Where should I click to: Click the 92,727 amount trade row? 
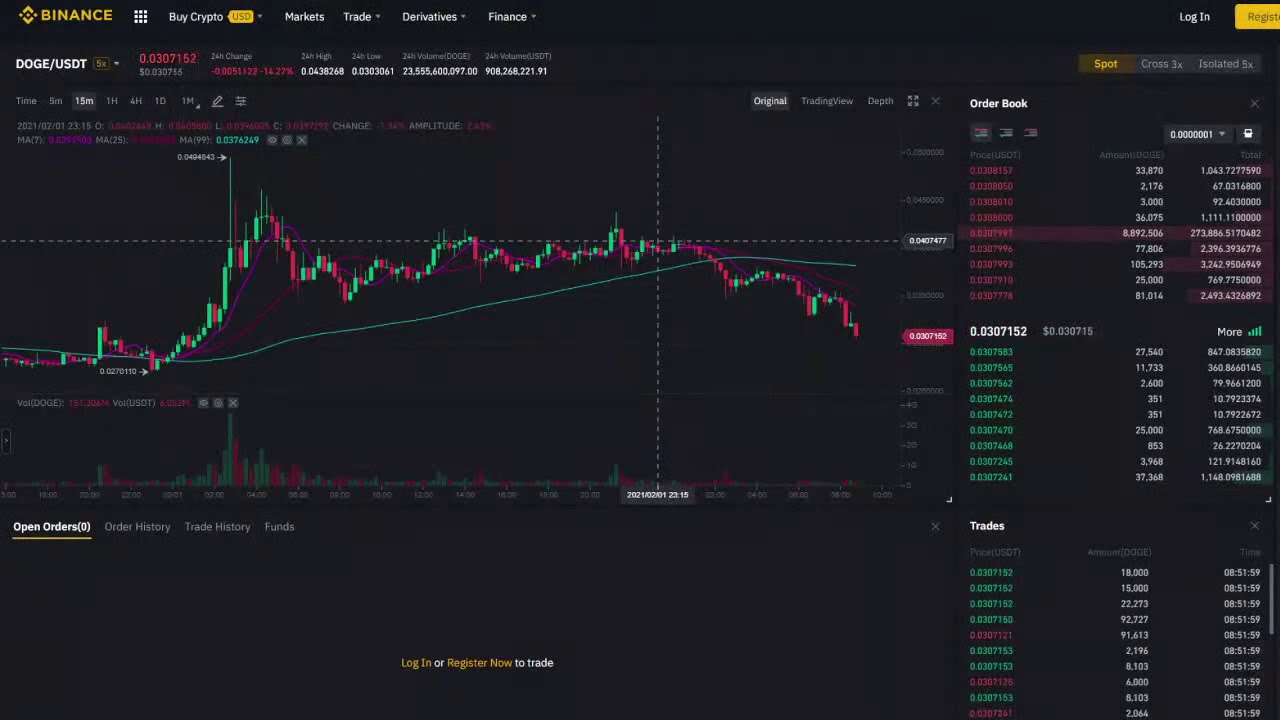click(x=1115, y=620)
